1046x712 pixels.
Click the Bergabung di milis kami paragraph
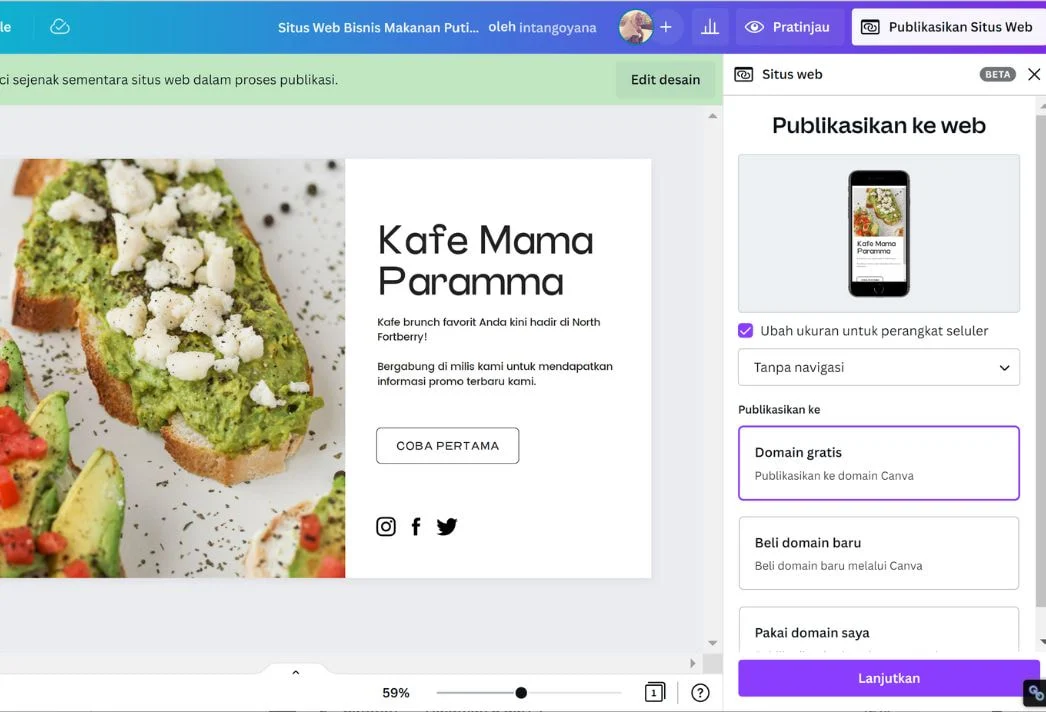pyautogui.click(x=494, y=374)
